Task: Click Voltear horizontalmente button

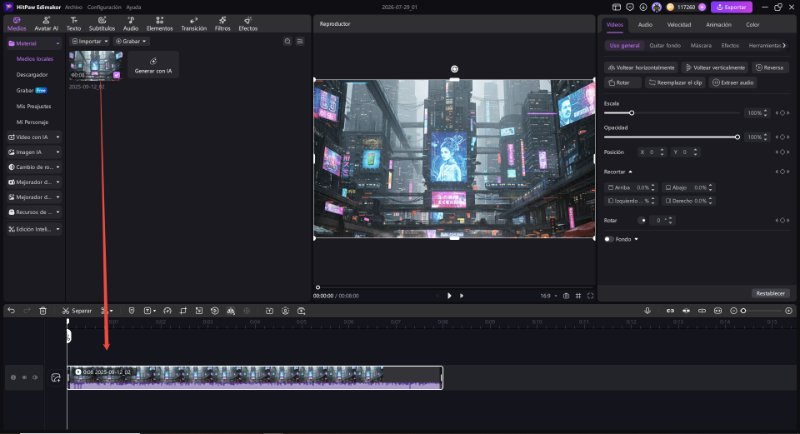Action: pos(641,67)
